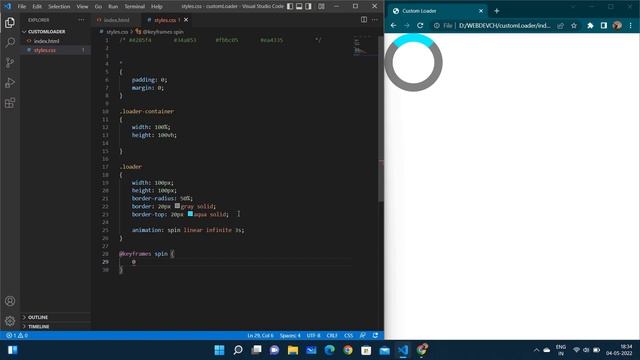Click Chrome forward arrow
The height and width of the screenshot is (360, 640).
(407, 25)
